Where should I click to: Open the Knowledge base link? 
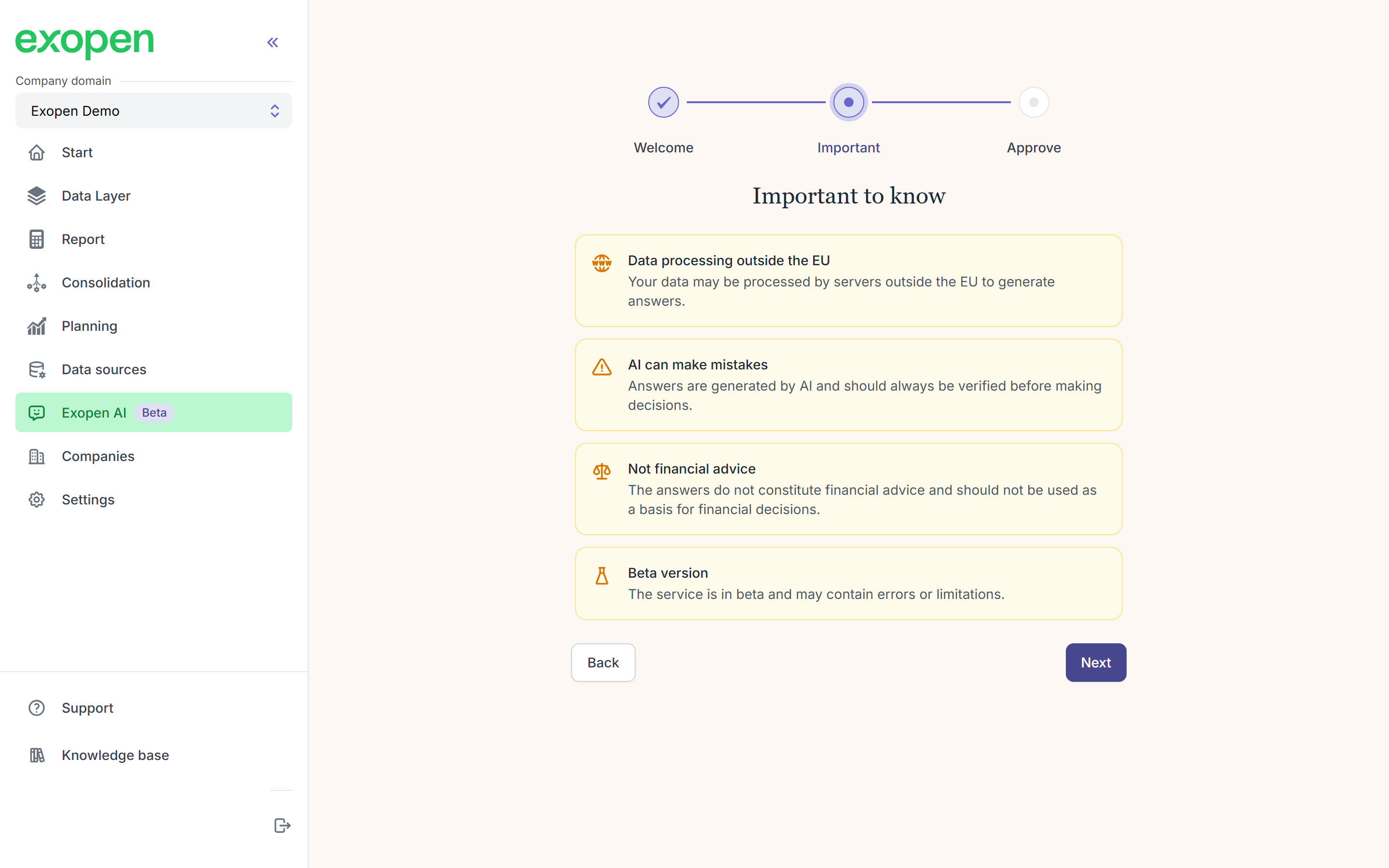pyautogui.click(x=115, y=755)
